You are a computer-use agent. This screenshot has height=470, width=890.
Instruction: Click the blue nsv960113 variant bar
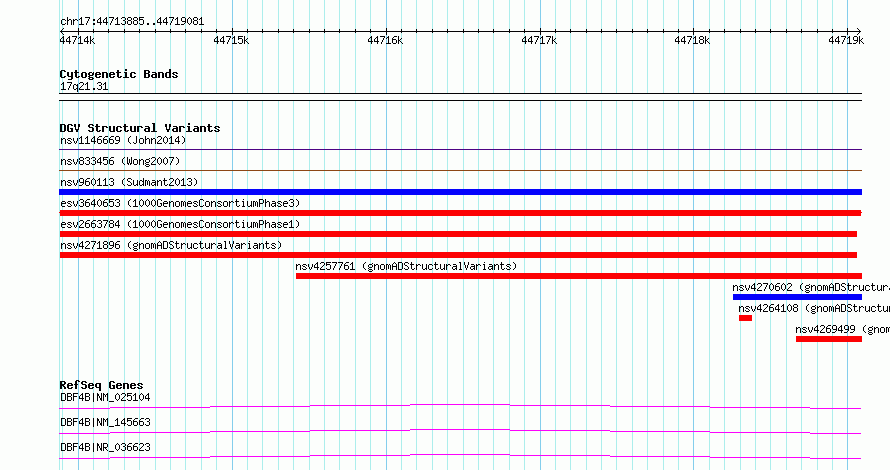[460, 192]
